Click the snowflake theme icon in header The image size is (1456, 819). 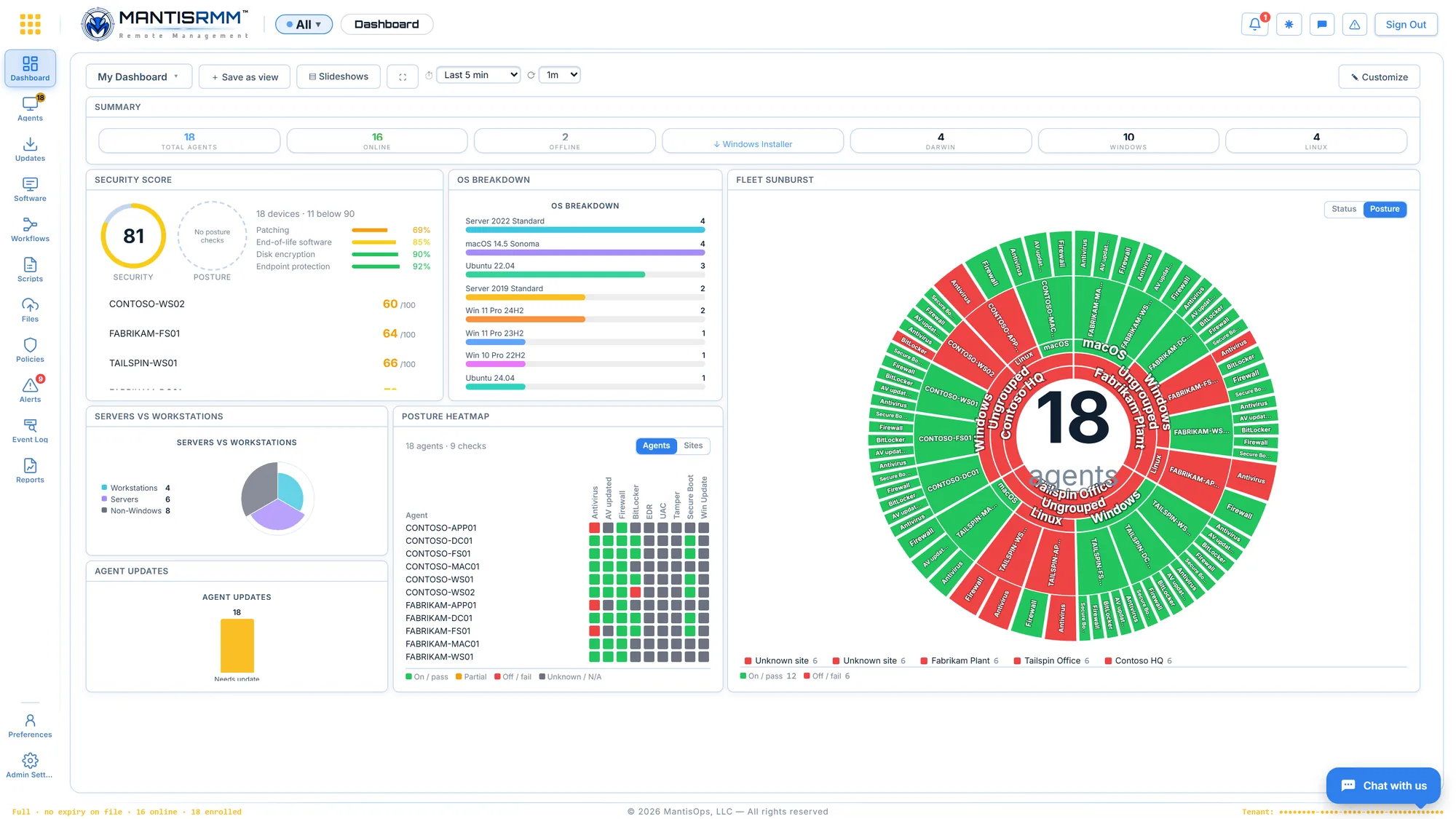(1289, 24)
